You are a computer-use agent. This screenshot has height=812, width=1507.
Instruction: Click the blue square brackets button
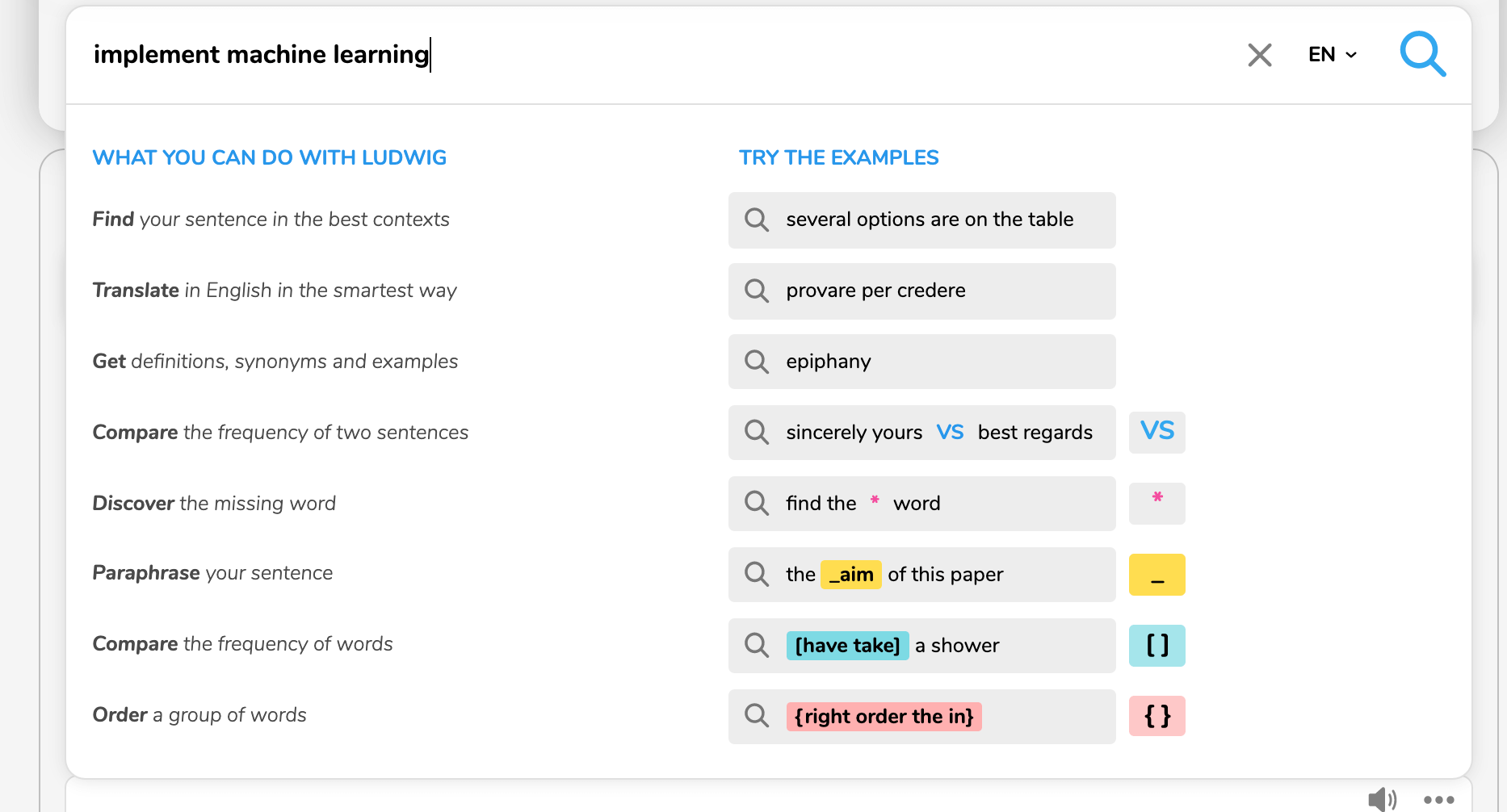coord(1157,646)
